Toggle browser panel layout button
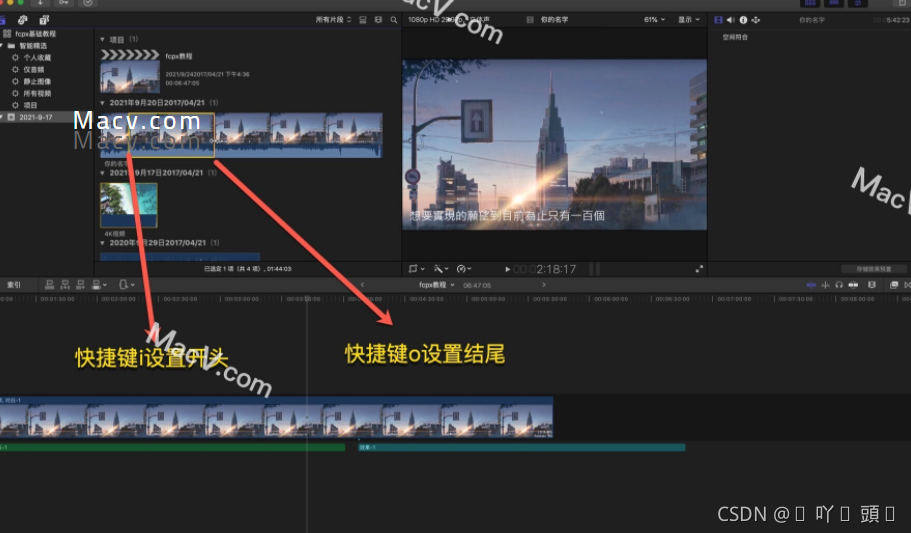Screen dimensions: 911x533 pyautogui.click(x=810, y=3)
